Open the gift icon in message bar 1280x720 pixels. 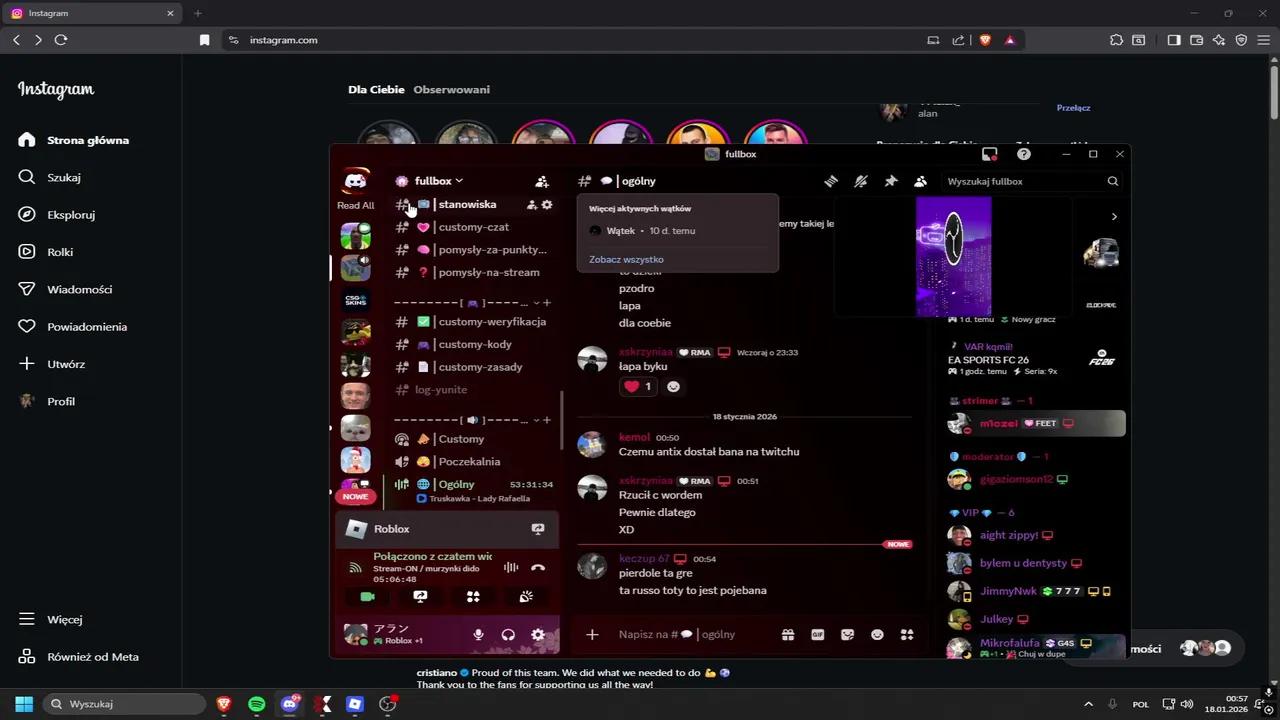(x=788, y=634)
